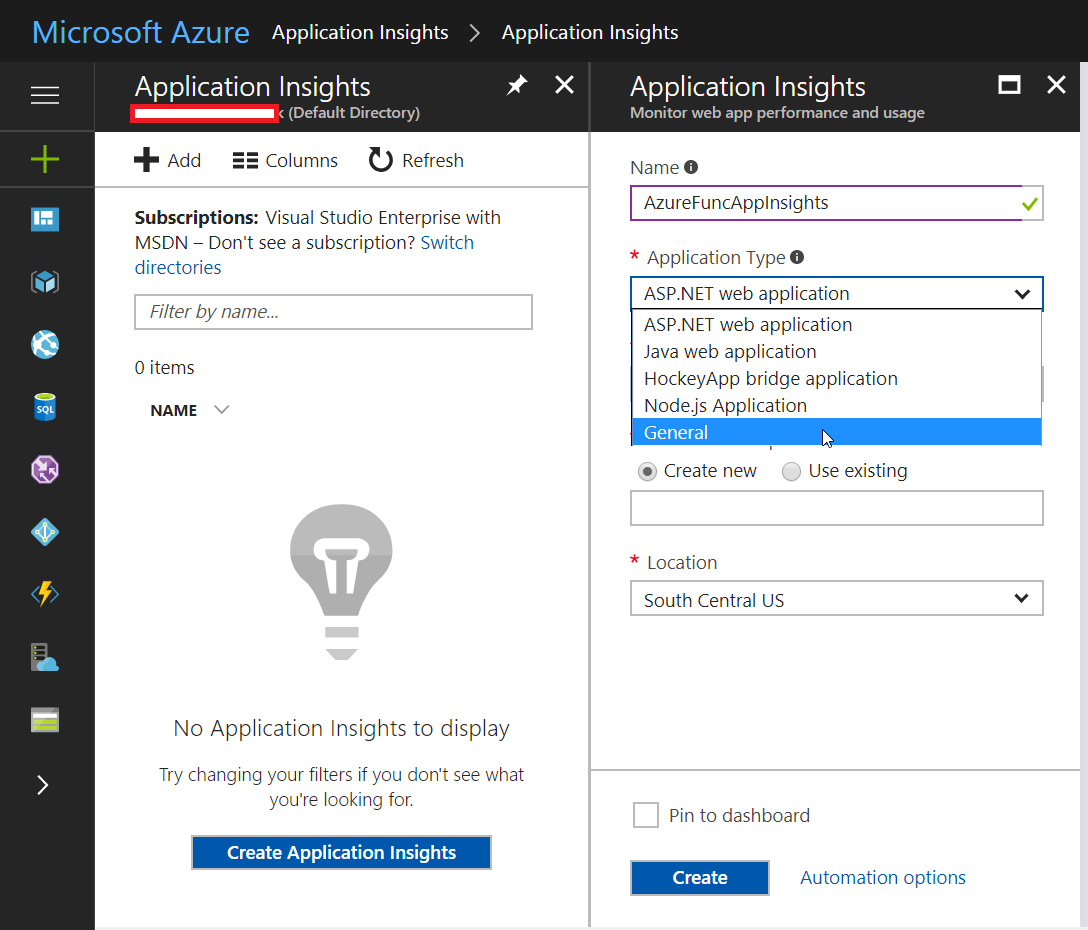Open the Location dropdown
Screen dimensions: 1088x930
(x=836, y=598)
